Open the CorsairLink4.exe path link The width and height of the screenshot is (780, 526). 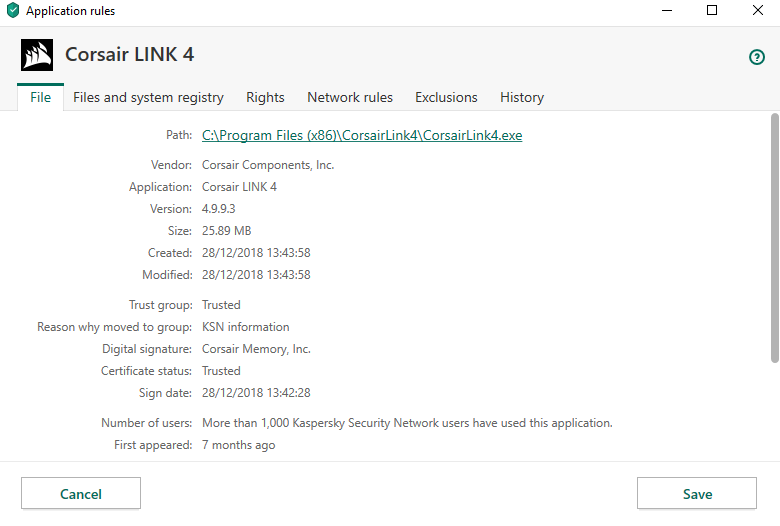(362, 135)
